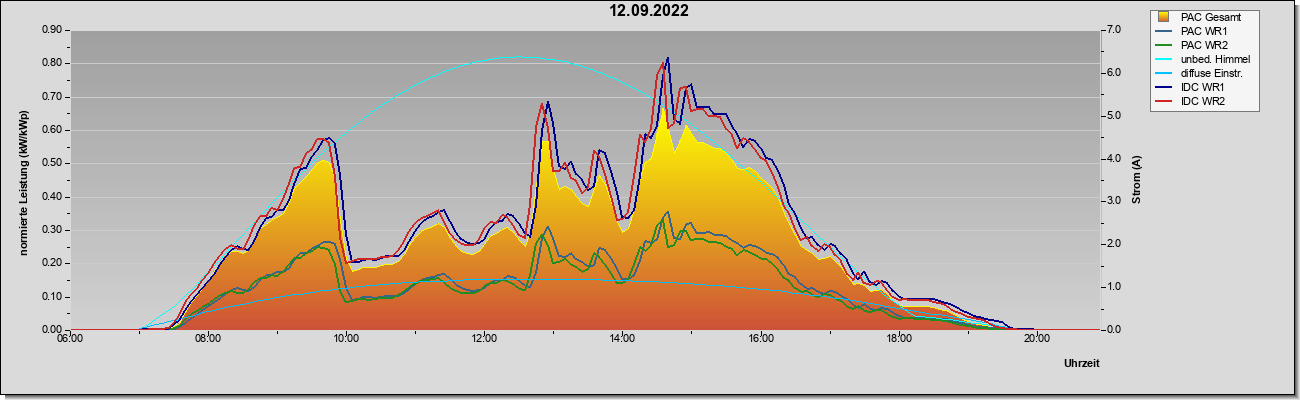Click the 14:00 tick on time axis
The height and width of the screenshot is (400, 1300).
point(622,339)
